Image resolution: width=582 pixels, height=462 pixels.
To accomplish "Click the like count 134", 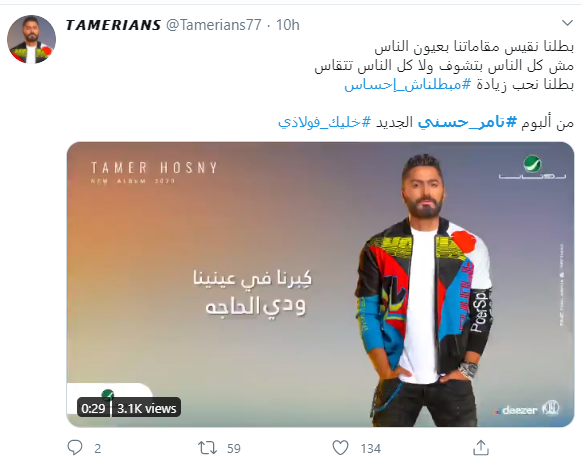I will [x=370, y=449].
